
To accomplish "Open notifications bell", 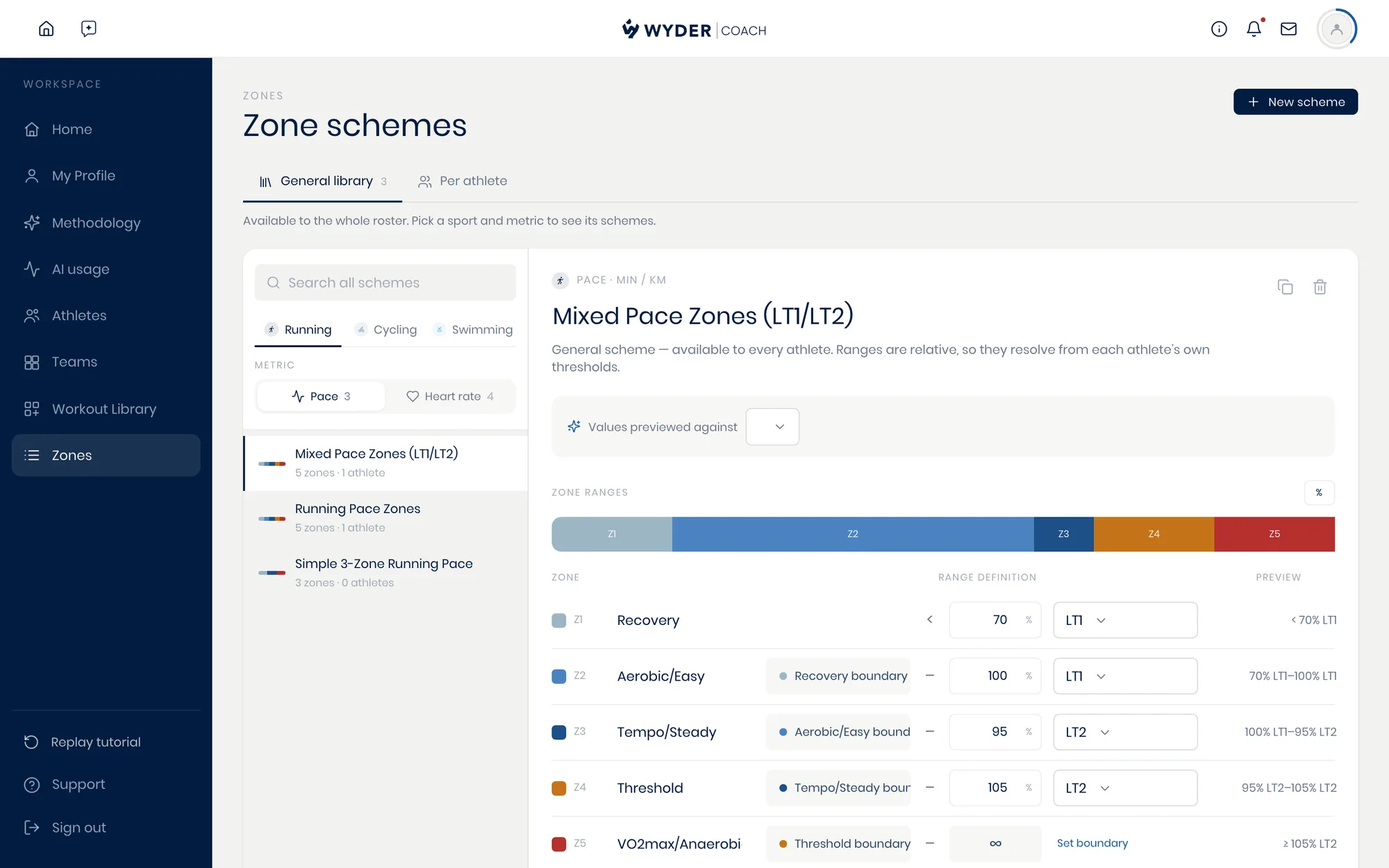I will (1254, 28).
